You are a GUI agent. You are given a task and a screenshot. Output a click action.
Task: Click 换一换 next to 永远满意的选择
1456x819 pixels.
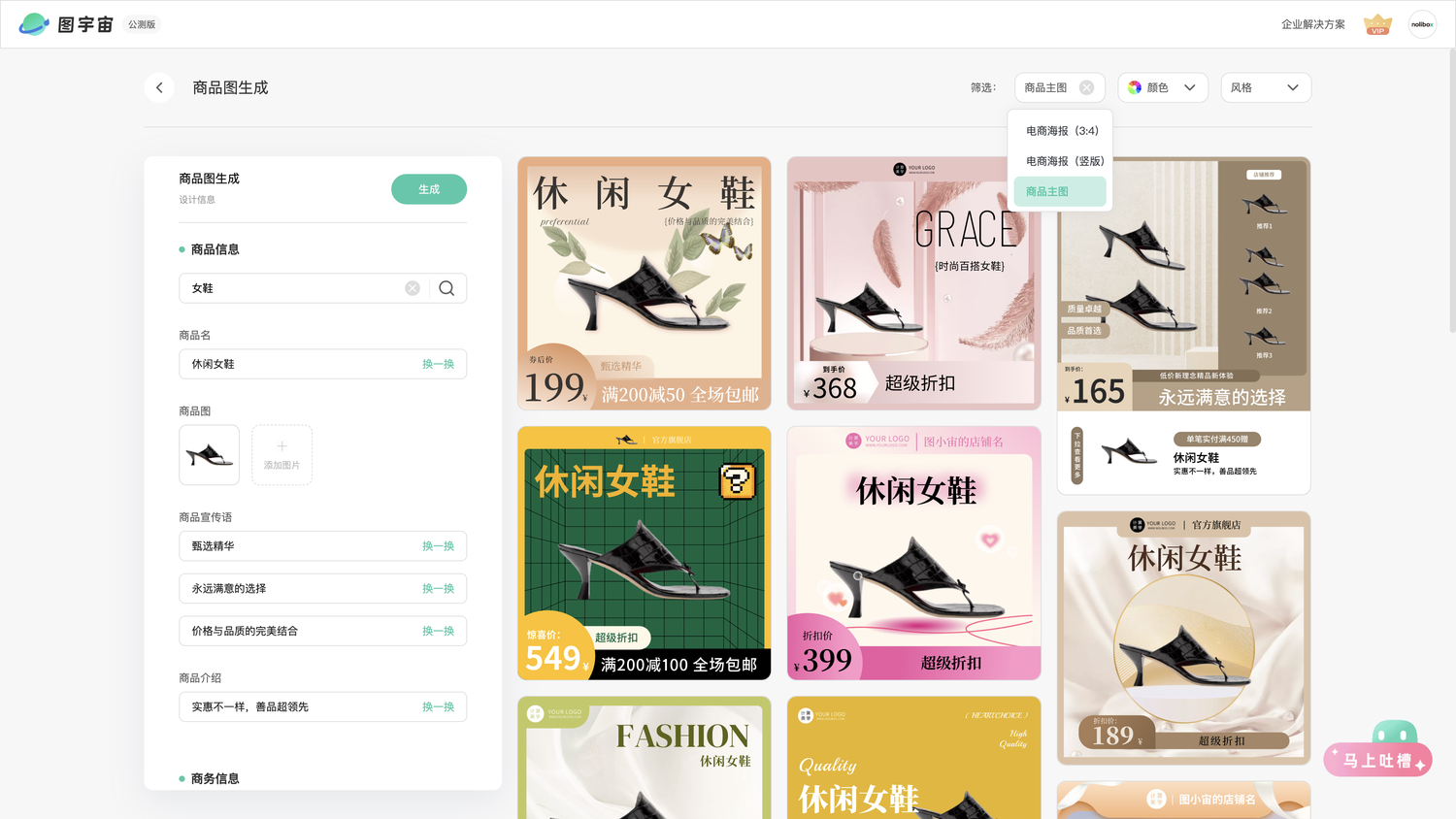point(438,589)
